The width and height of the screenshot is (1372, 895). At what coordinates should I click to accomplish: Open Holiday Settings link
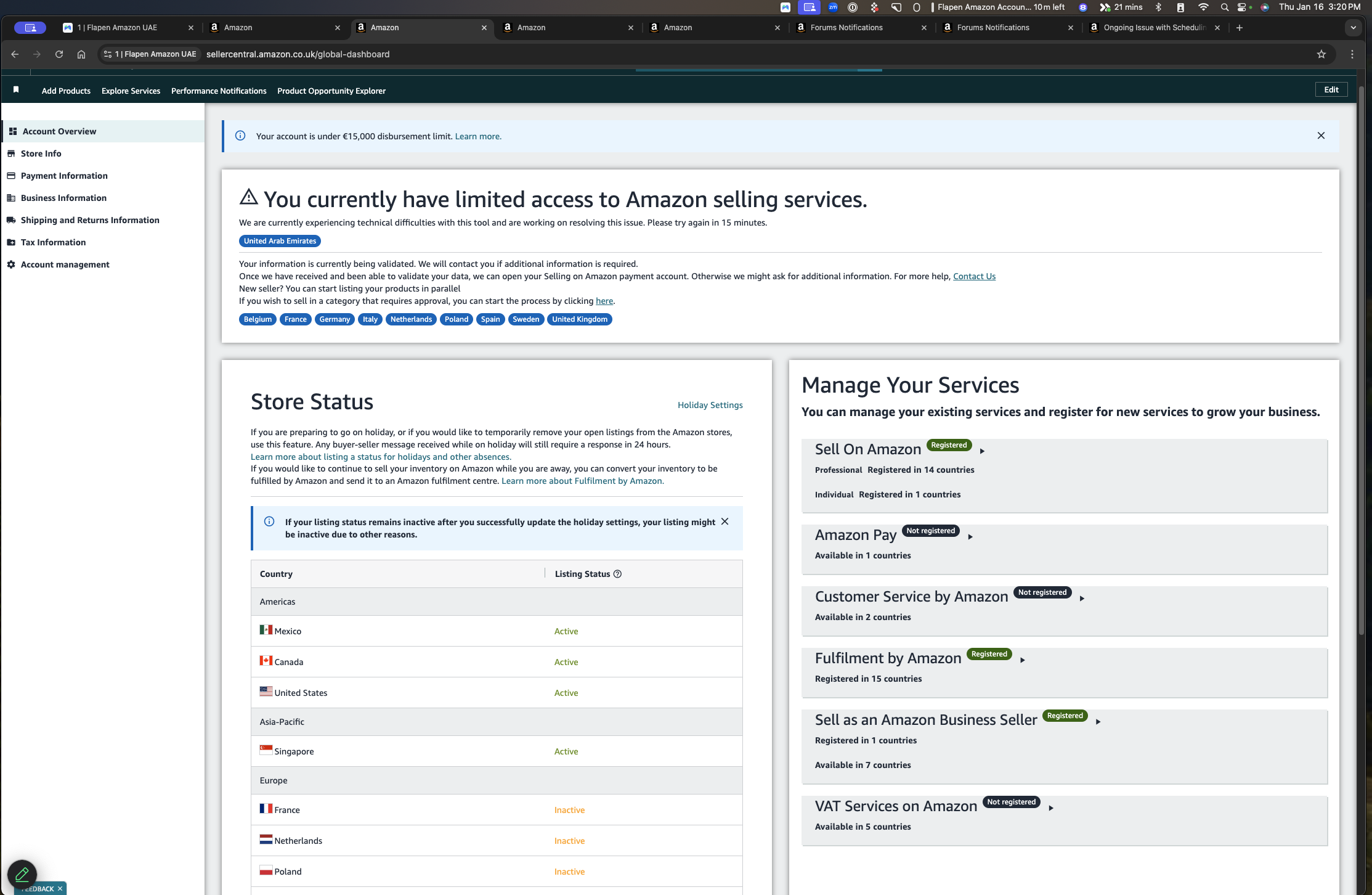point(710,405)
